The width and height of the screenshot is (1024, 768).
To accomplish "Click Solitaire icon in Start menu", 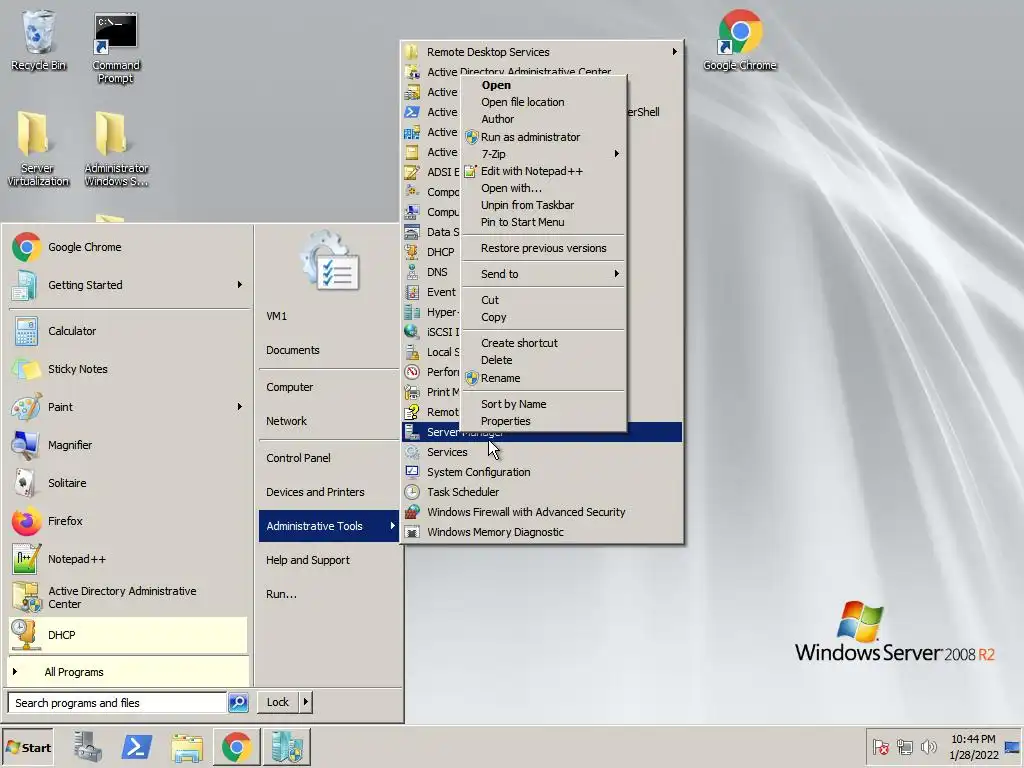I will coord(25,483).
